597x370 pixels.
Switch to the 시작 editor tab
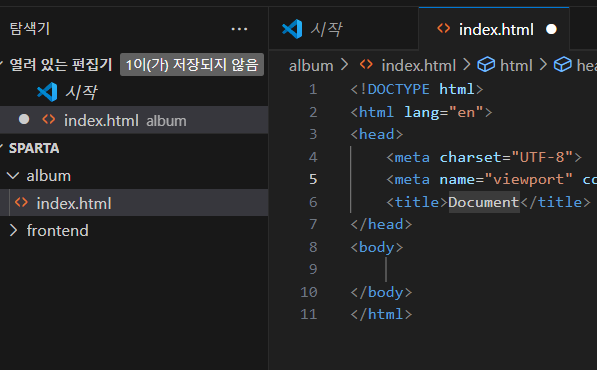[x=343, y=29]
